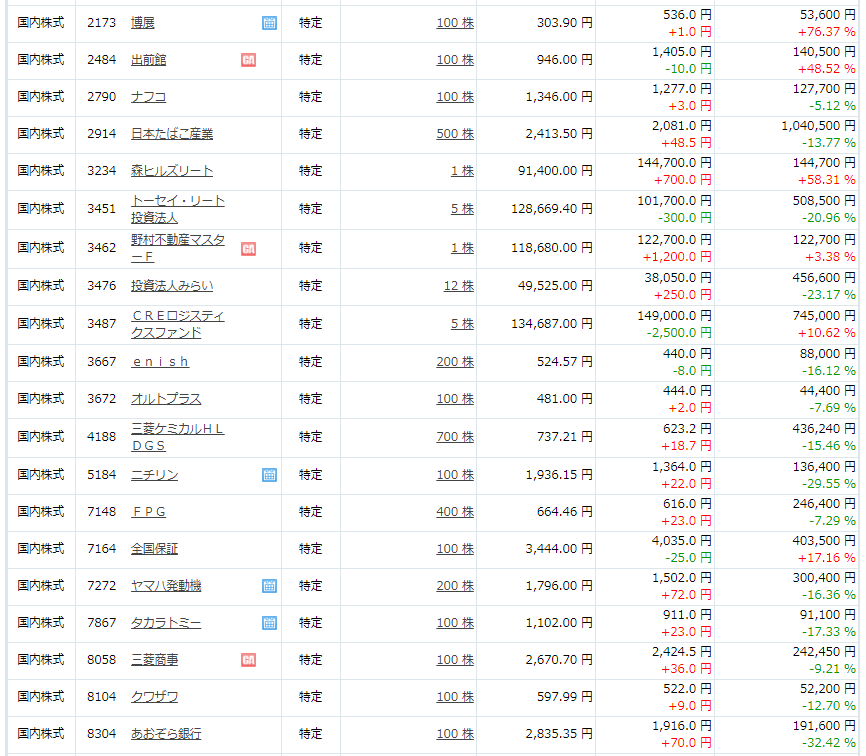Select the acquisition price 134,687.00 円

click(552, 324)
